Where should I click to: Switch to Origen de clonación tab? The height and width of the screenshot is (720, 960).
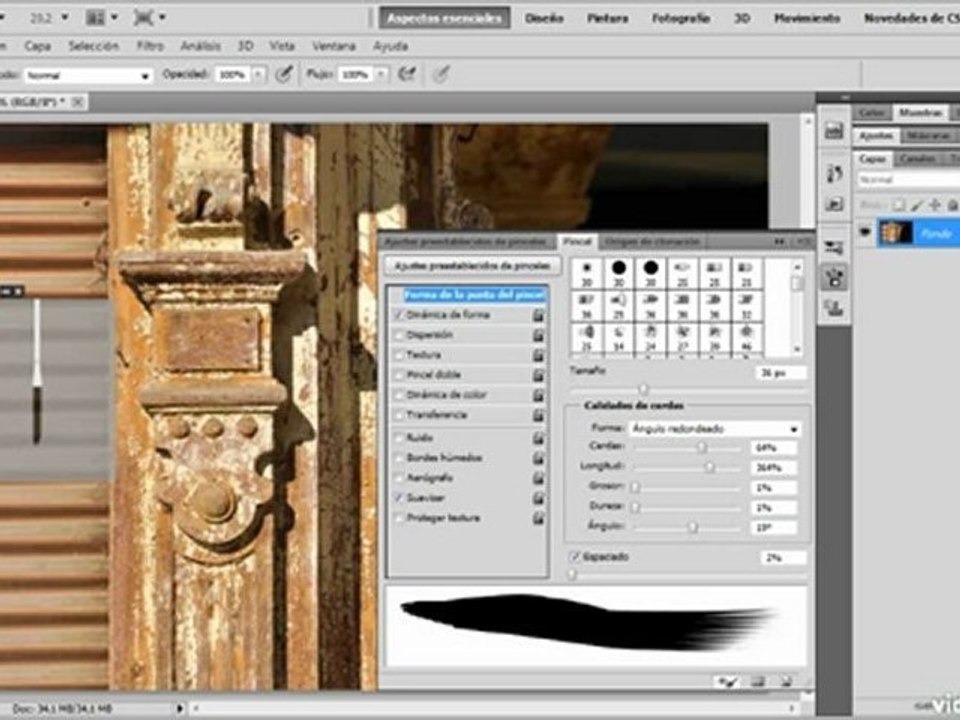pyautogui.click(x=651, y=242)
